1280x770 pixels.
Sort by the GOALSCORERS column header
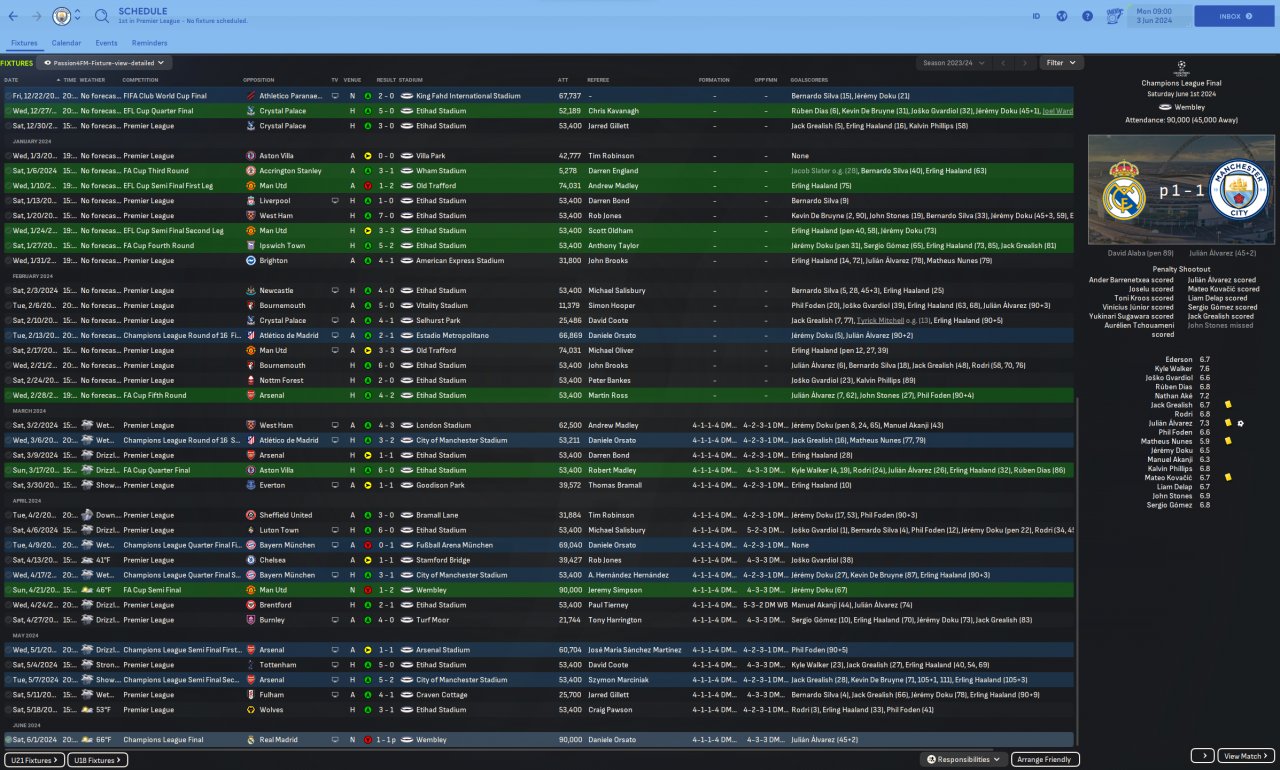pyautogui.click(x=807, y=80)
